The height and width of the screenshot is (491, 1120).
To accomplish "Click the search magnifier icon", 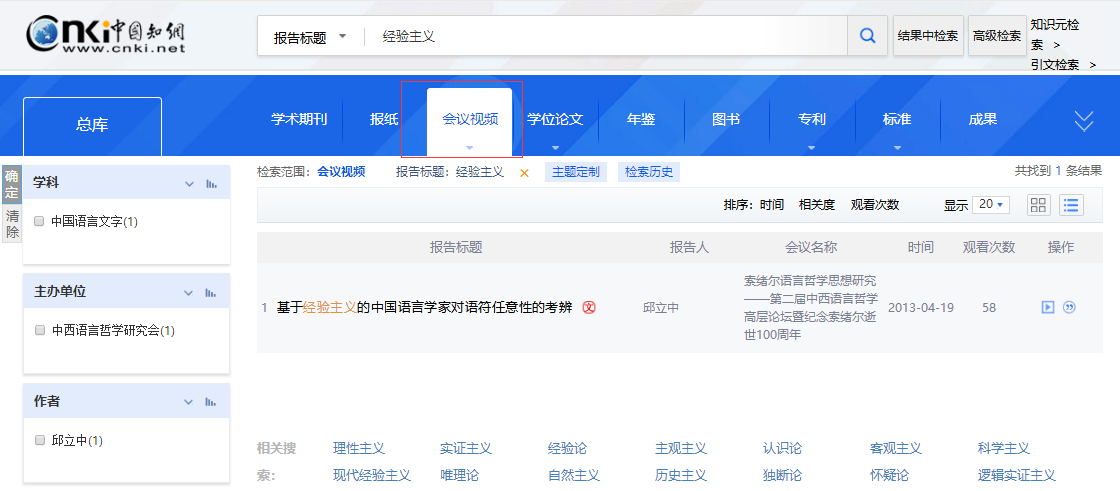I will [x=867, y=37].
